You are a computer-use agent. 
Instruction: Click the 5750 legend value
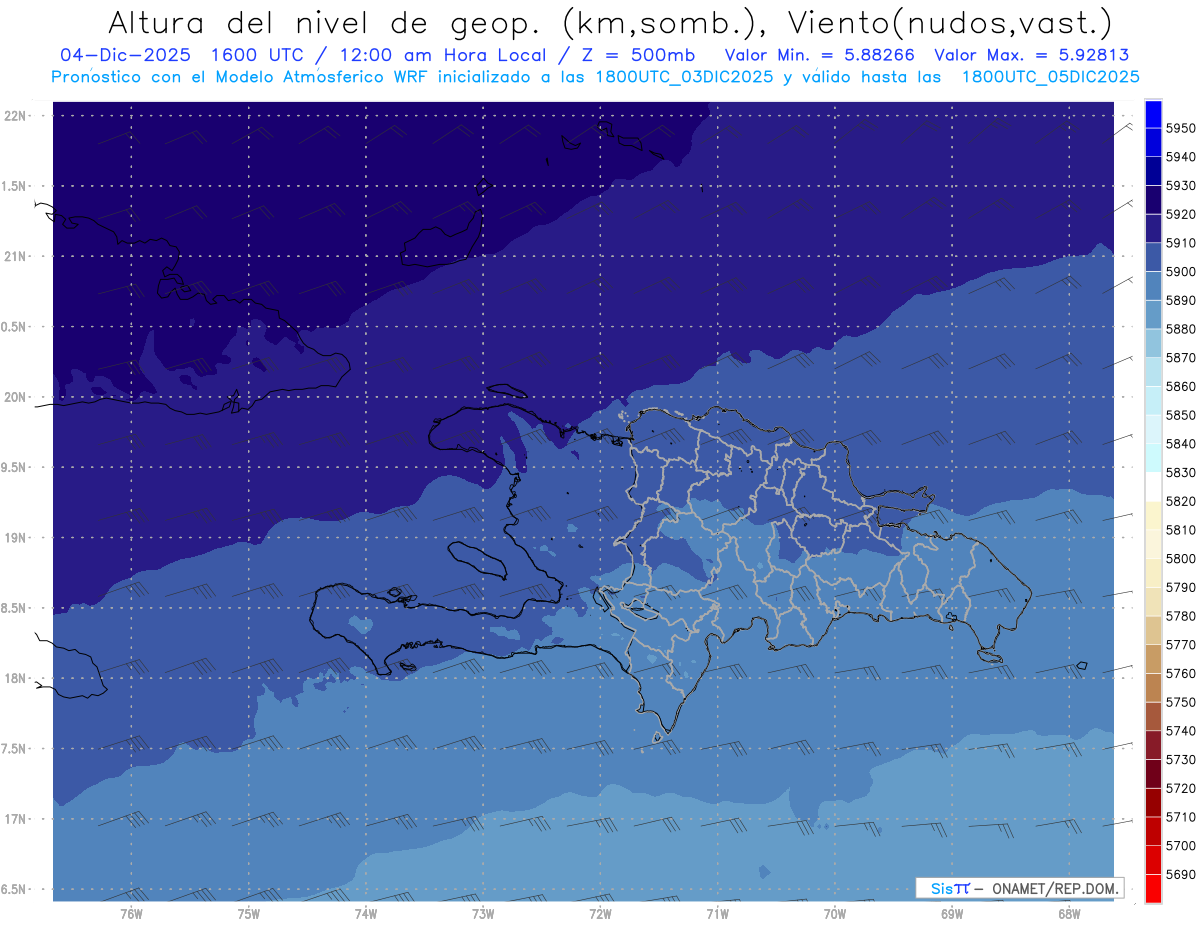pos(1181,702)
